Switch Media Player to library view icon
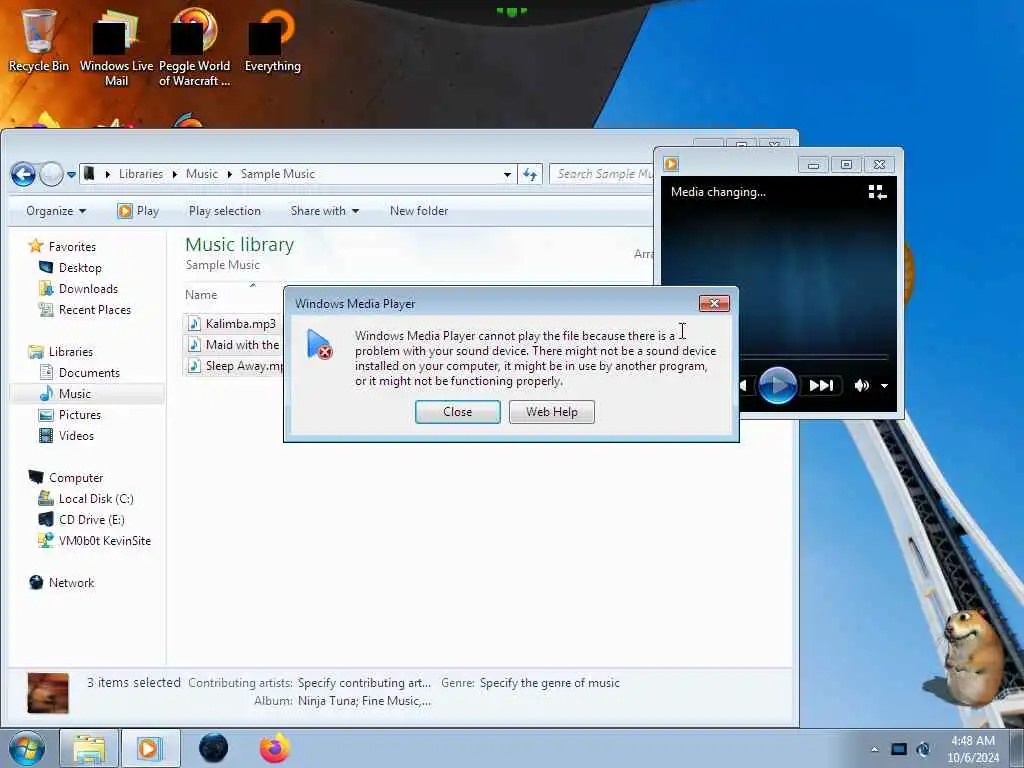The width and height of the screenshot is (1024, 768). pos(877,192)
